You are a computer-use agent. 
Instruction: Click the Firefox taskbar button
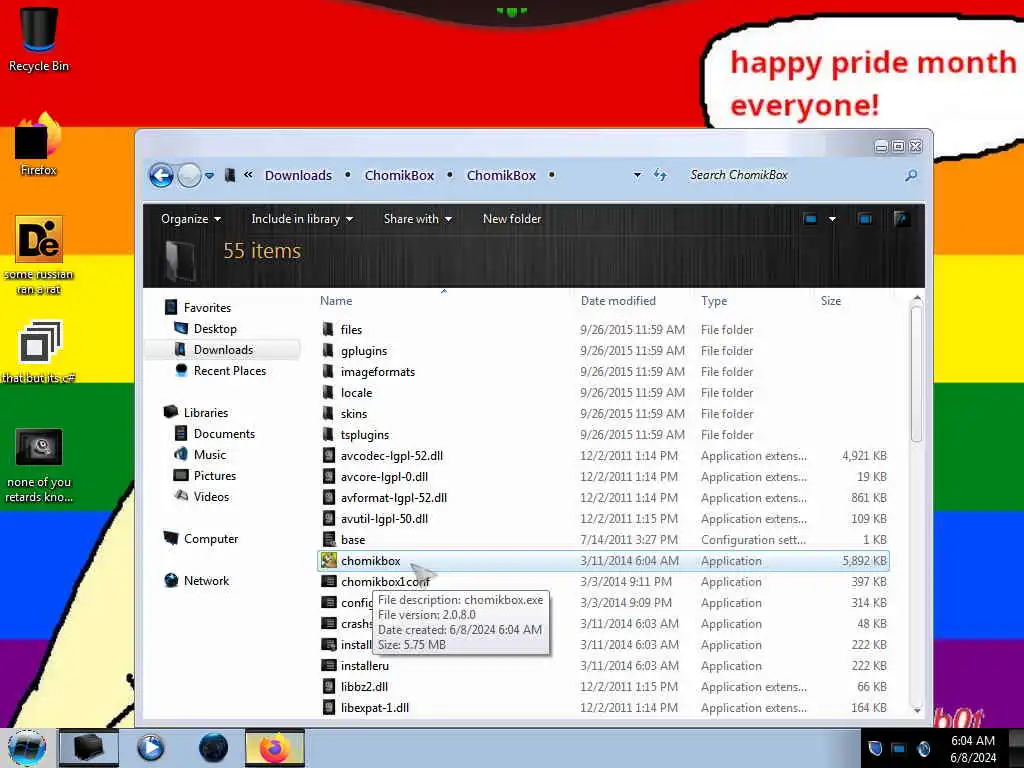click(275, 748)
